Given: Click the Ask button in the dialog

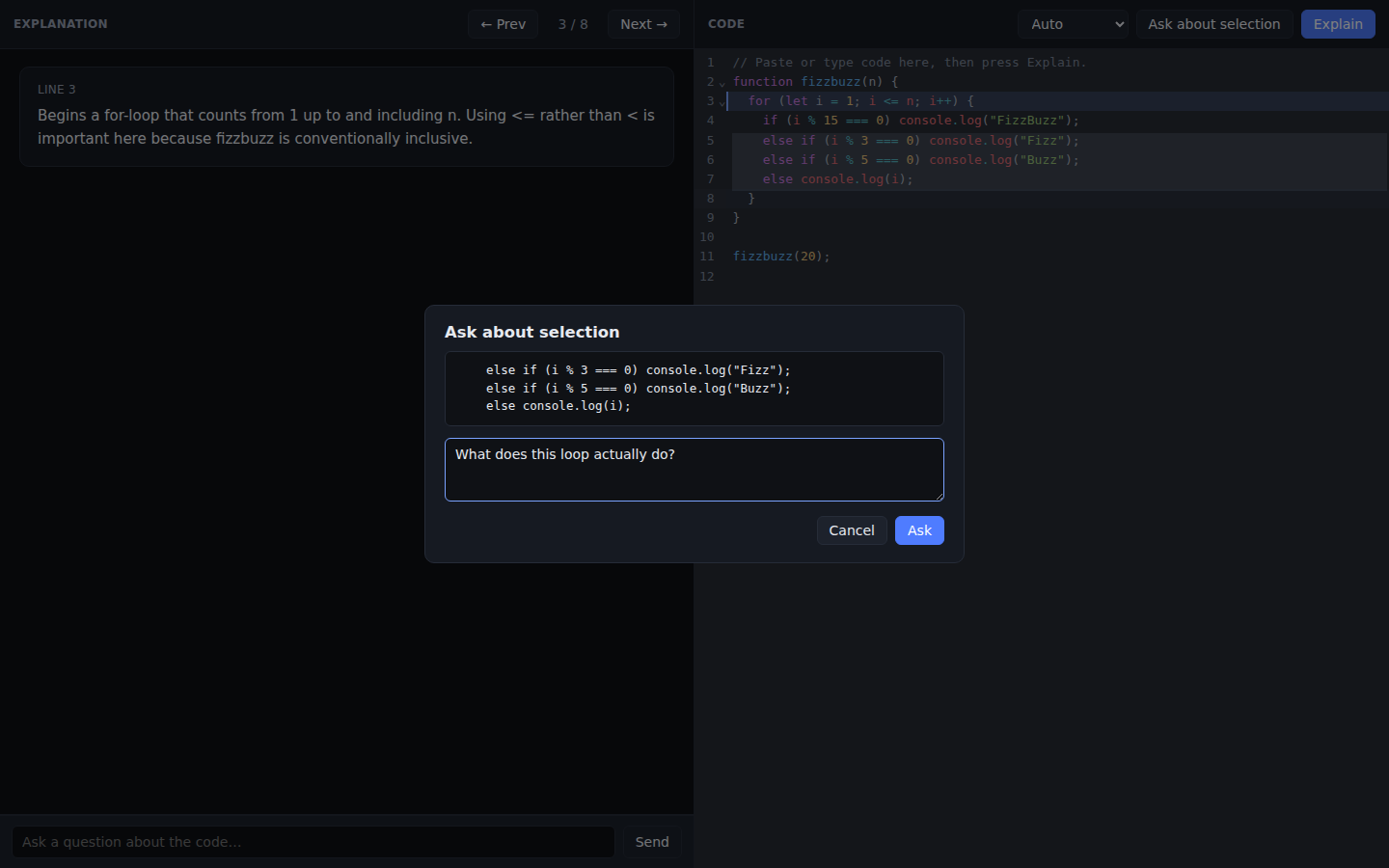Looking at the screenshot, I should click(919, 530).
